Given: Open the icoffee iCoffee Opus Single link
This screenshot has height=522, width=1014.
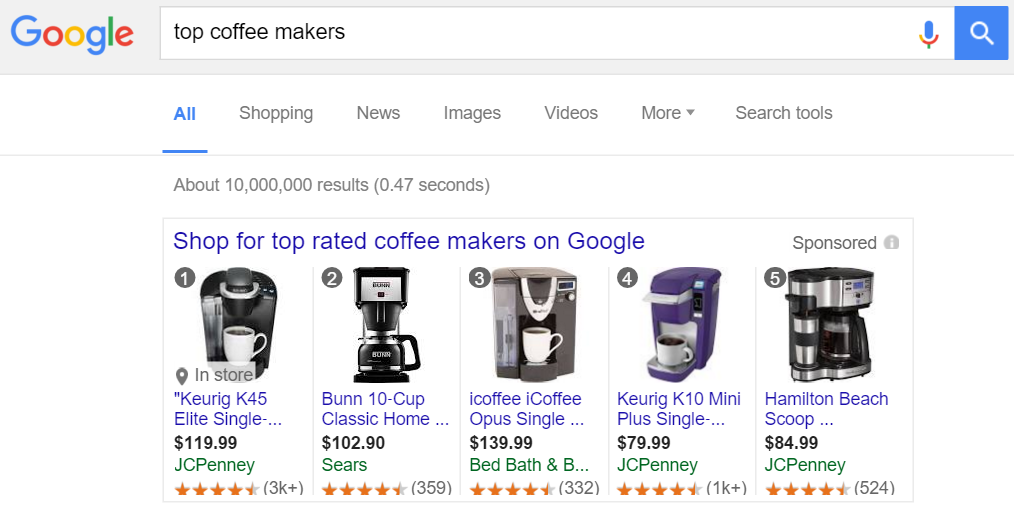Looking at the screenshot, I should [x=525, y=409].
